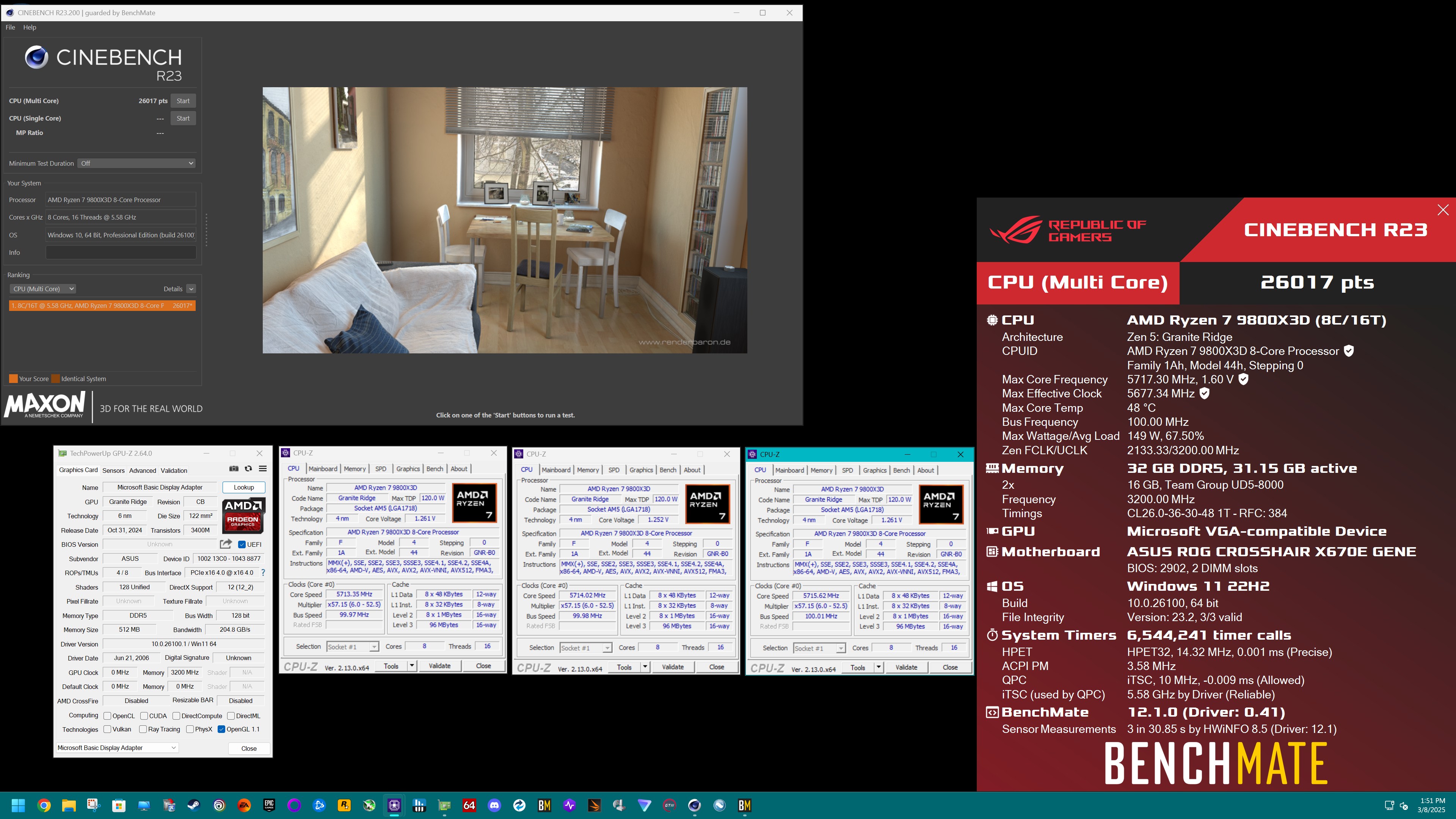
Task: Select the orange 9800X3D ranking entry
Action: tap(102, 306)
